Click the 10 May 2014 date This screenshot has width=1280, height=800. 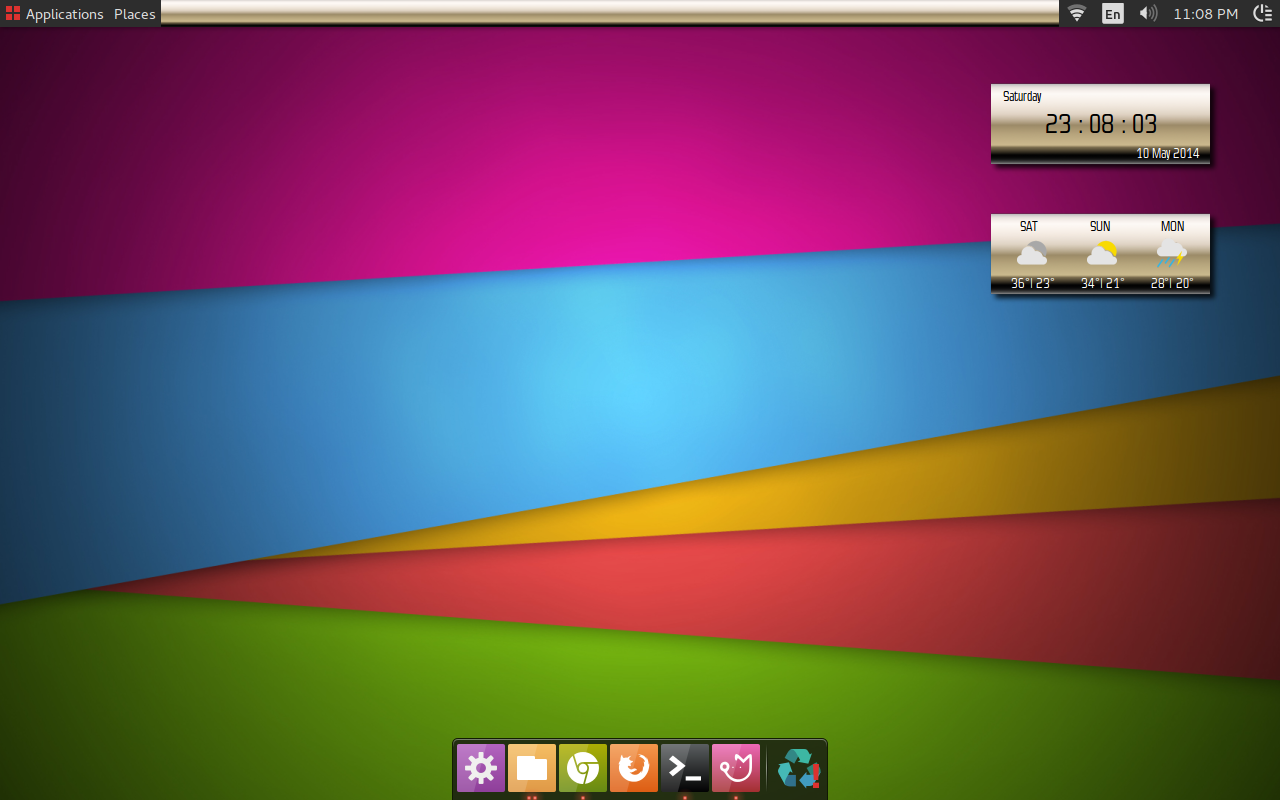pyautogui.click(x=1168, y=154)
